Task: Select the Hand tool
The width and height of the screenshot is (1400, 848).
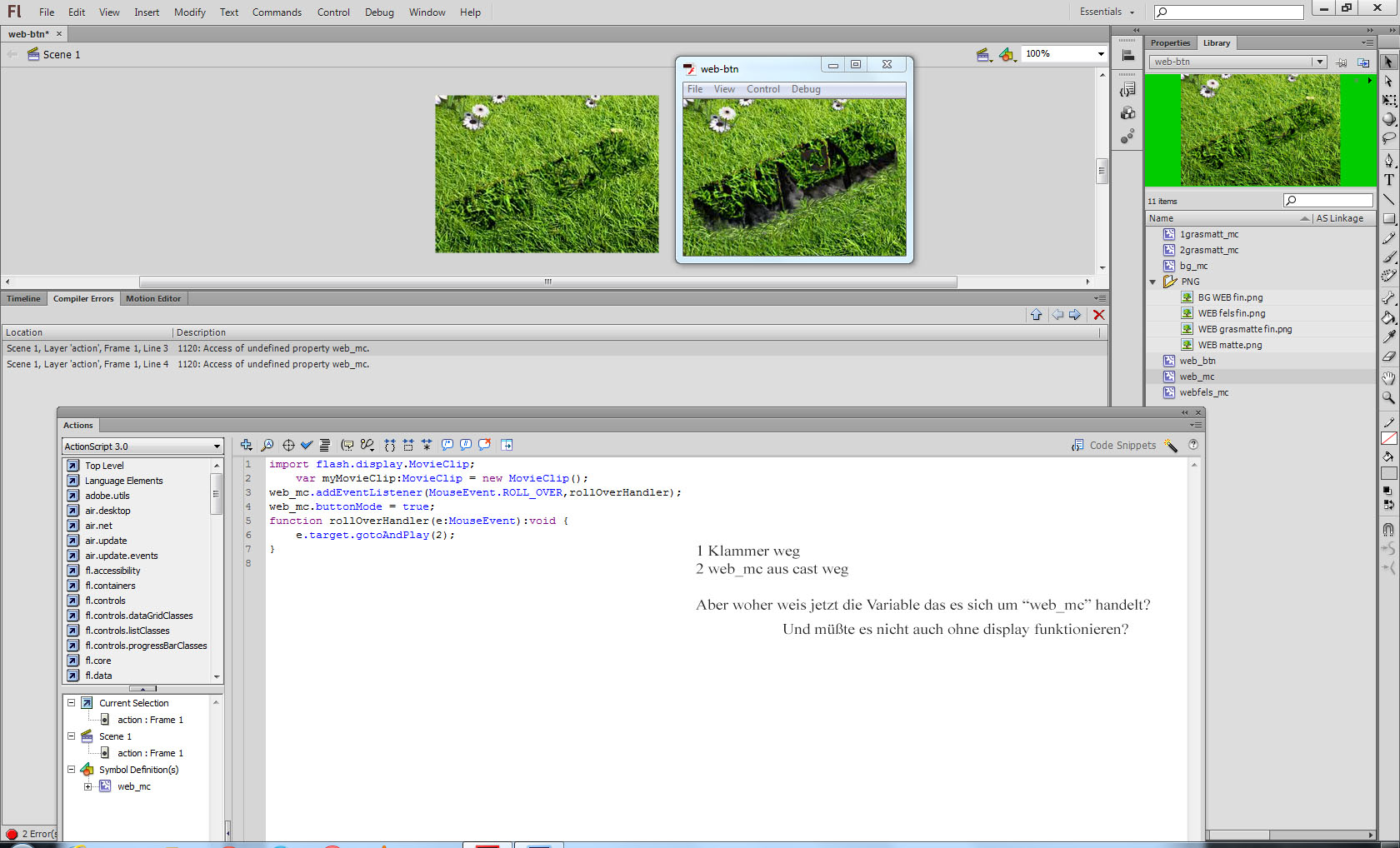Action: 1389,377
